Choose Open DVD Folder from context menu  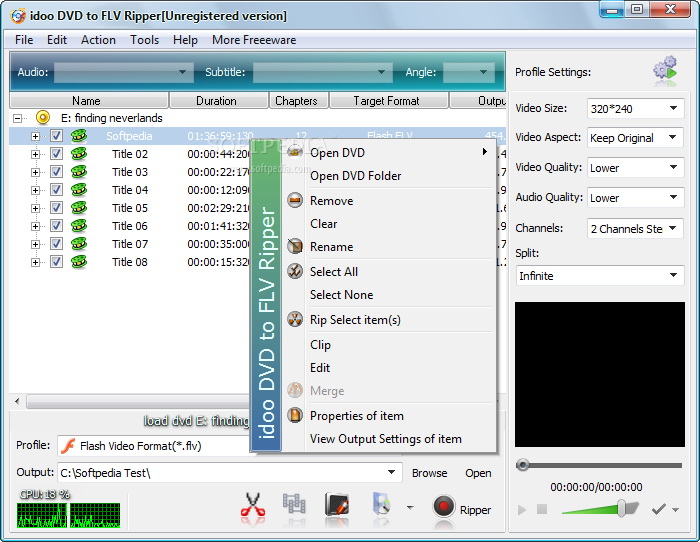click(355, 176)
